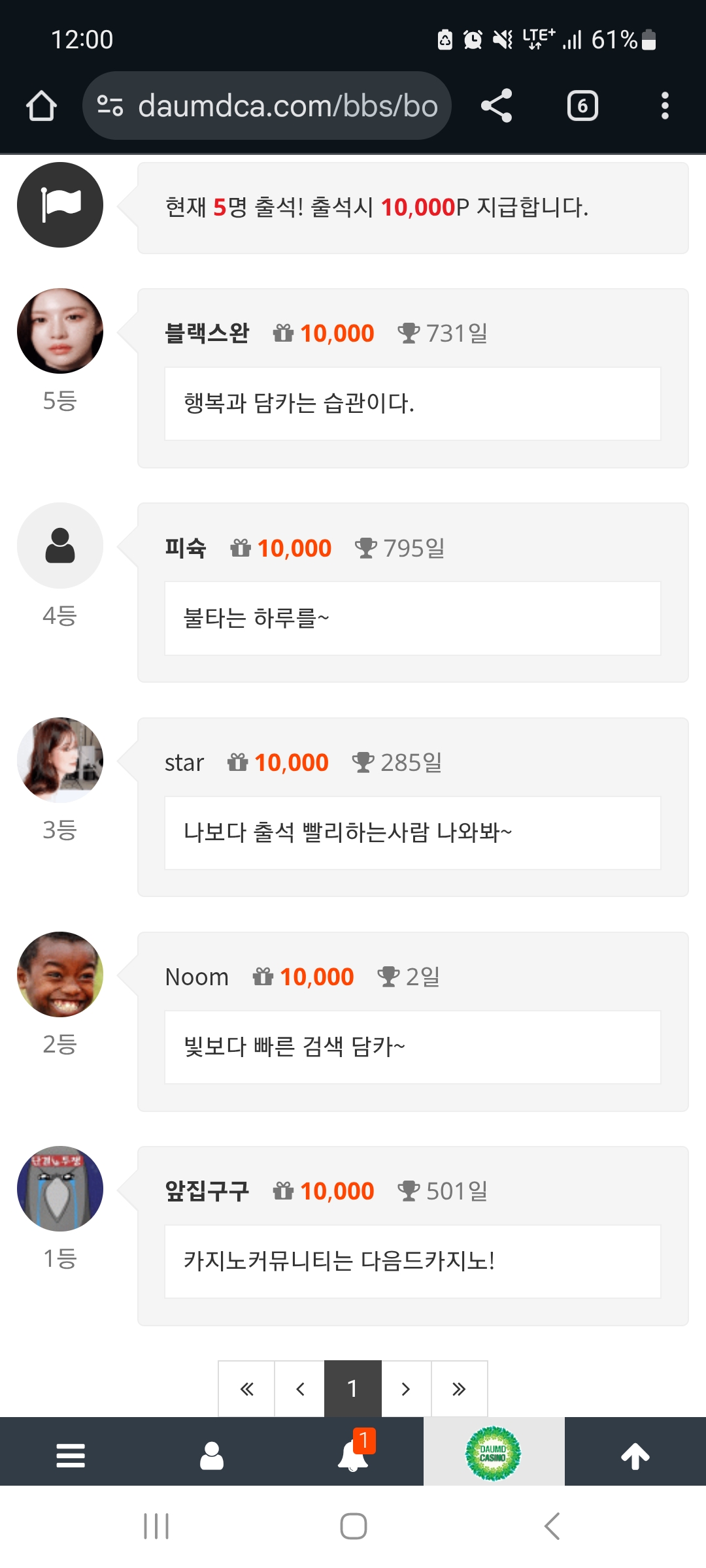Select page 1 in pagination
706x1568 pixels.
(x=353, y=1388)
